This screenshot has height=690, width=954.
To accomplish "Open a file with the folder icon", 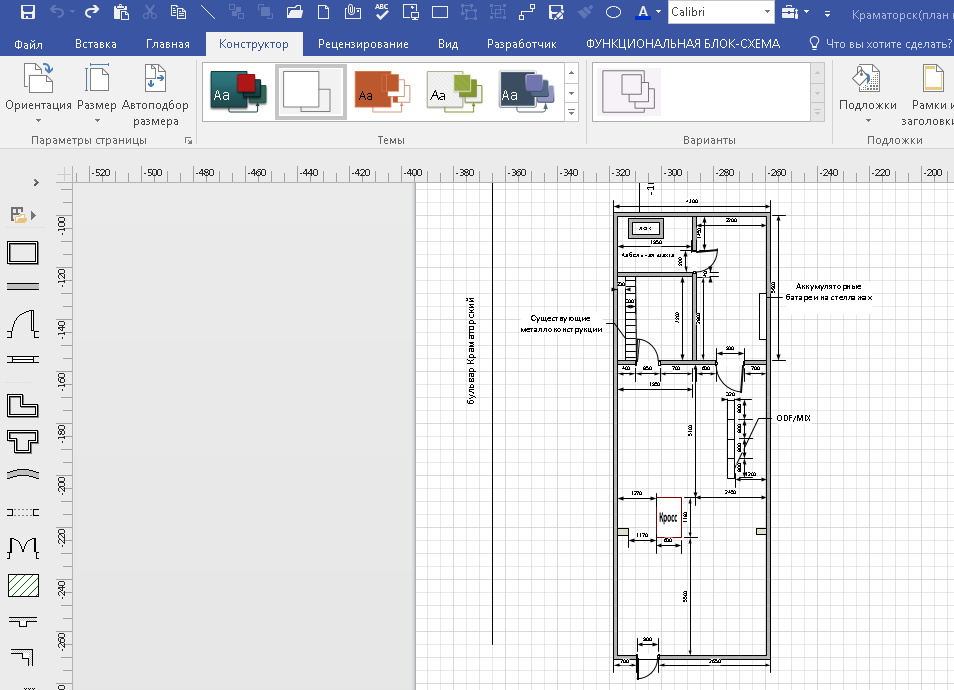I will point(294,12).
